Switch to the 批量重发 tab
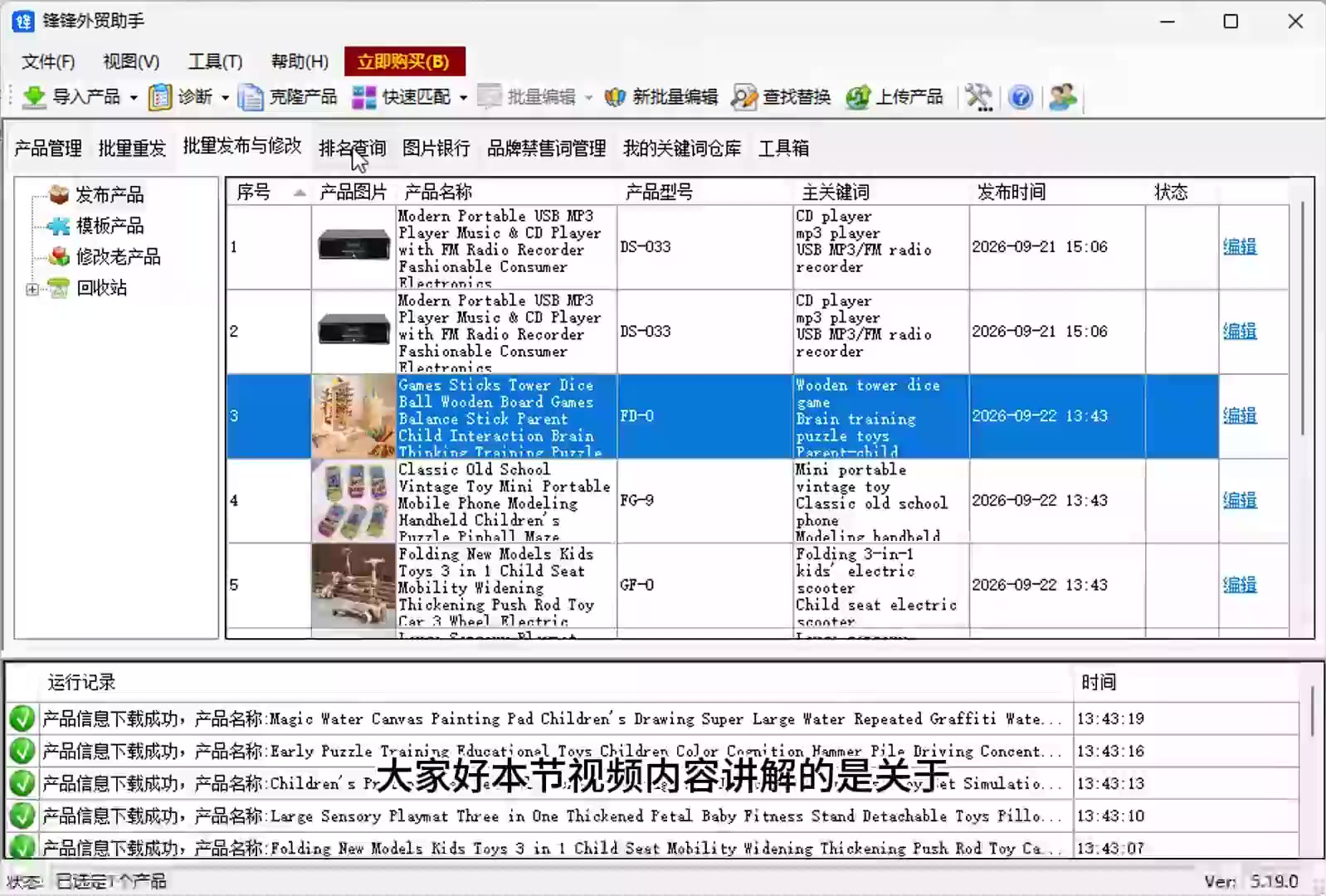The image size is (1326, 896). [x=132, y=149]
